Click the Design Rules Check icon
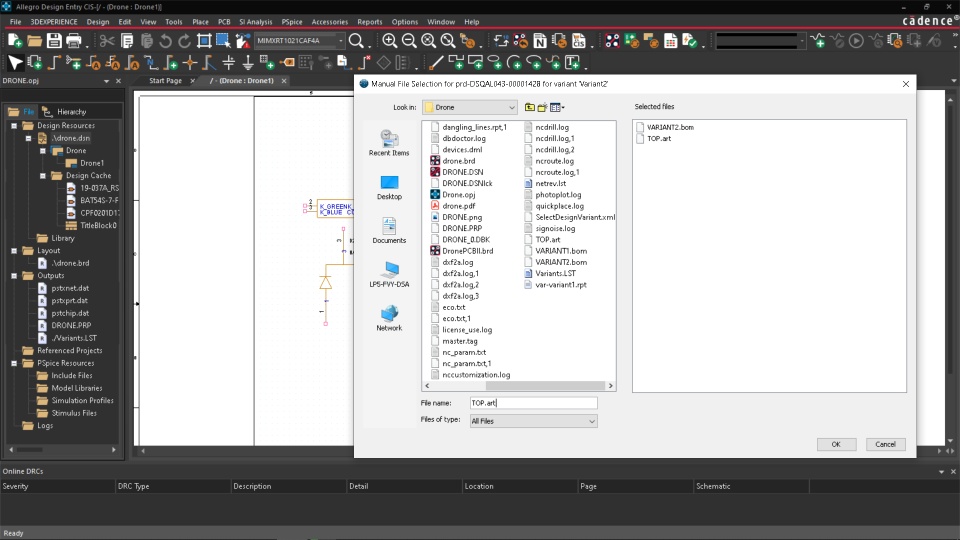 690,41
